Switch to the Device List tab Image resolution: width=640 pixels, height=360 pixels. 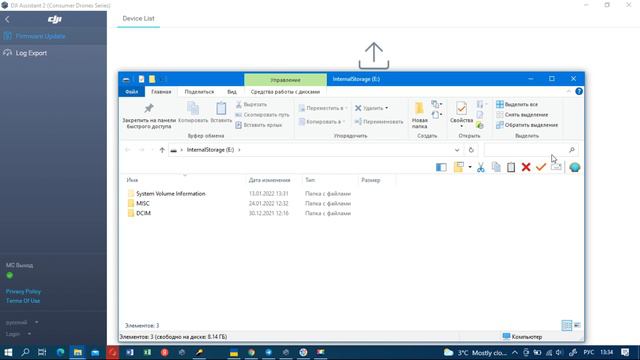tap(138, 18)
